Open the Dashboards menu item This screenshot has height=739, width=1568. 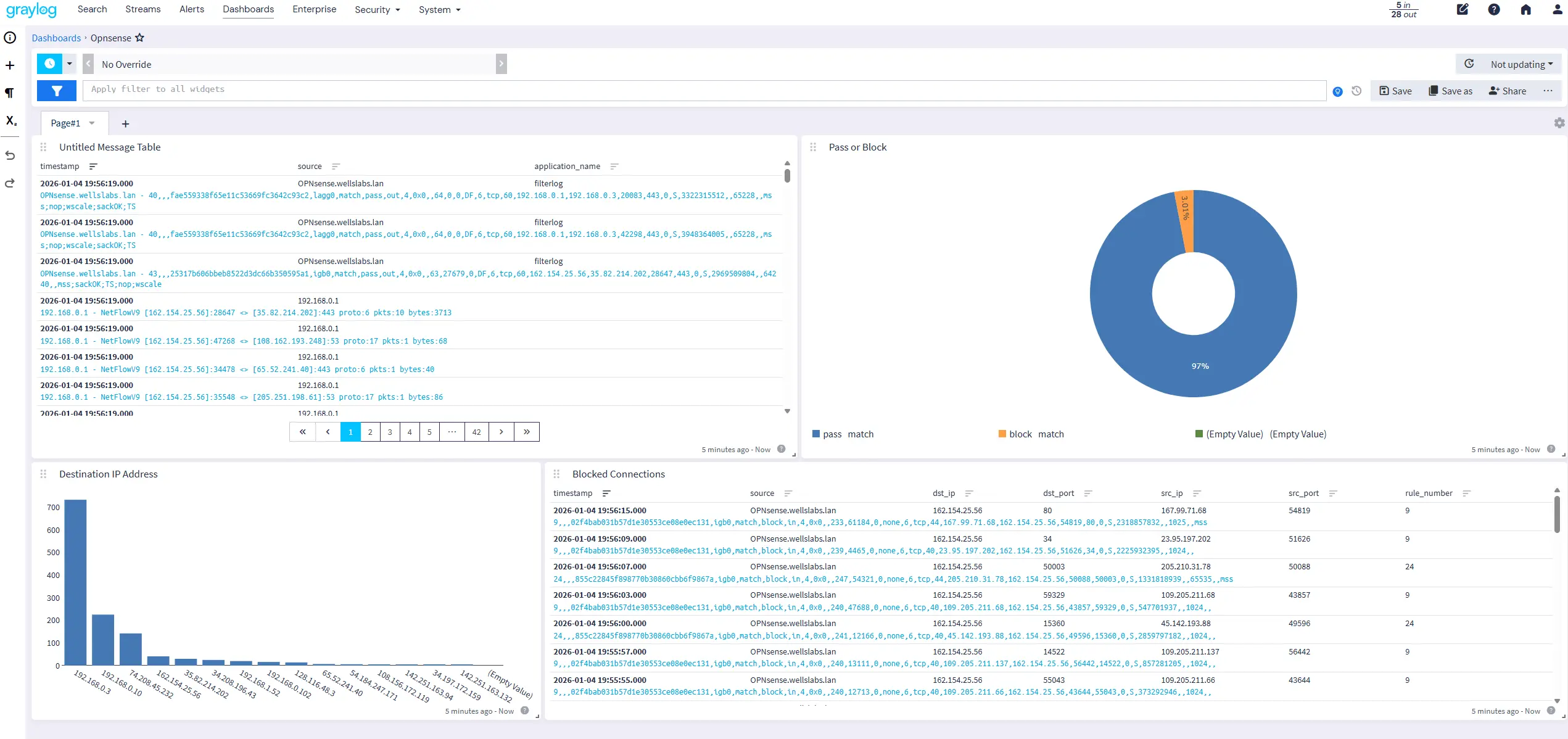(x=249, y=9)
